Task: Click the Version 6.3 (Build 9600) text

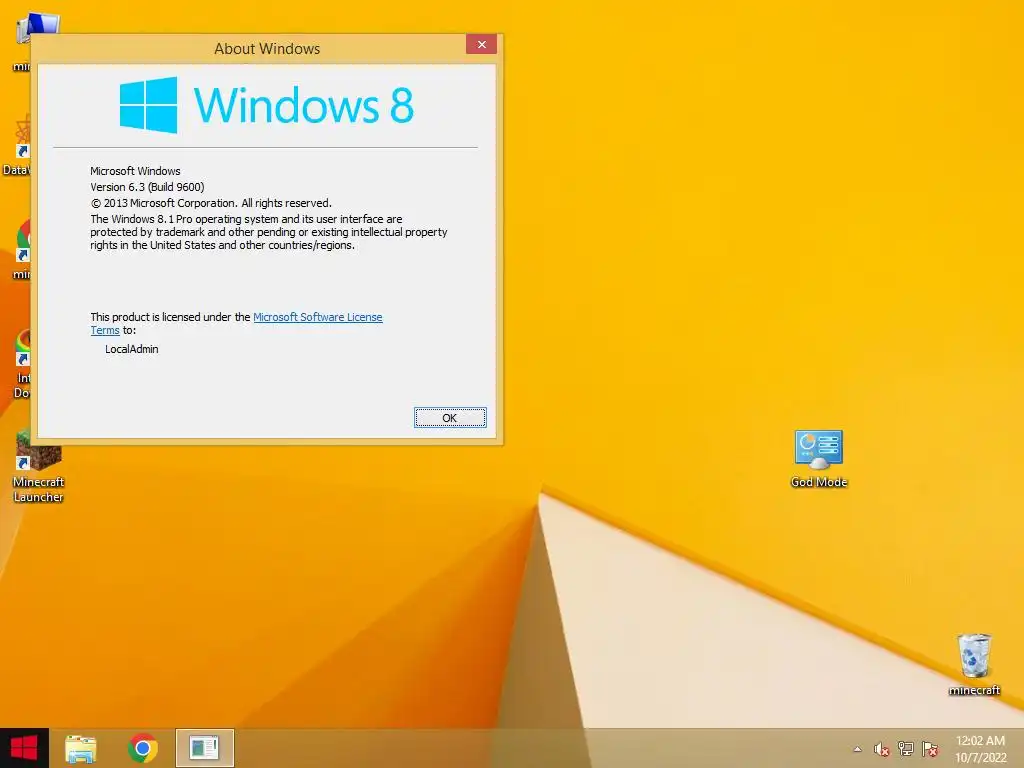Action: point(147,187)
